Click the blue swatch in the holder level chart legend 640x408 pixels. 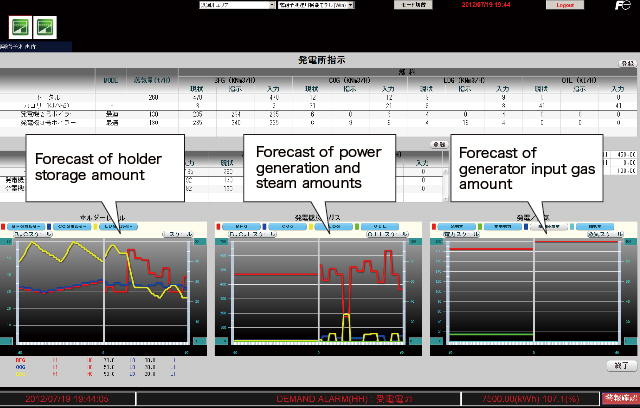pyautogui.click(x=49, y=226)
